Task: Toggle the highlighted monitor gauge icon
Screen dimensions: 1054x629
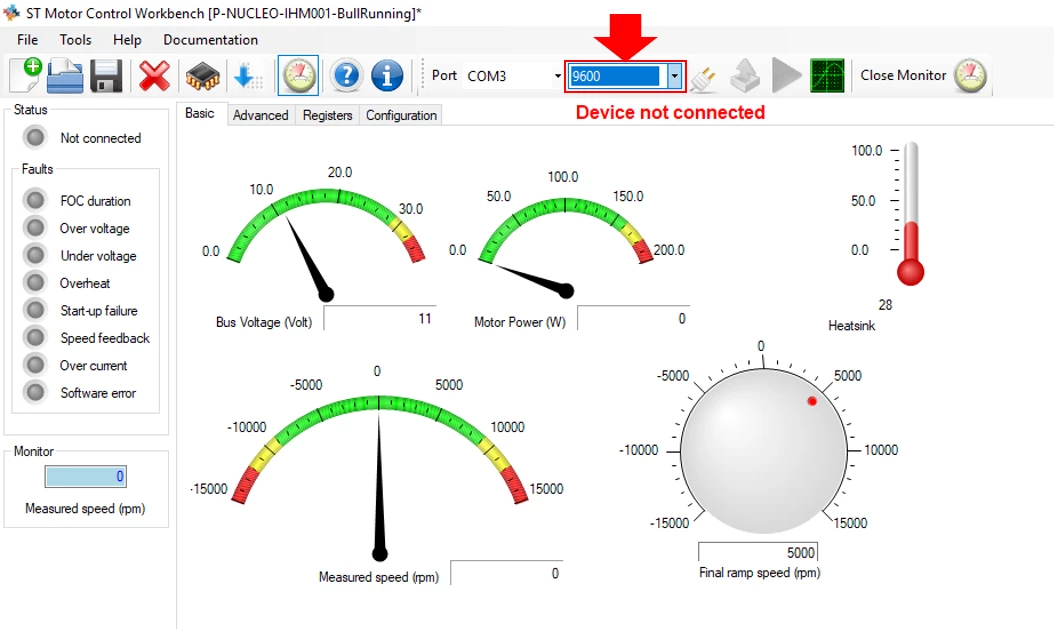Action: 298,75
